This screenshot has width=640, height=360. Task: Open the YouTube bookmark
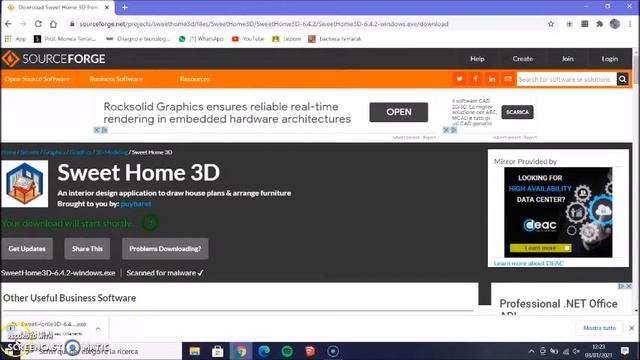pyautogui.click(x=248, y=39)
